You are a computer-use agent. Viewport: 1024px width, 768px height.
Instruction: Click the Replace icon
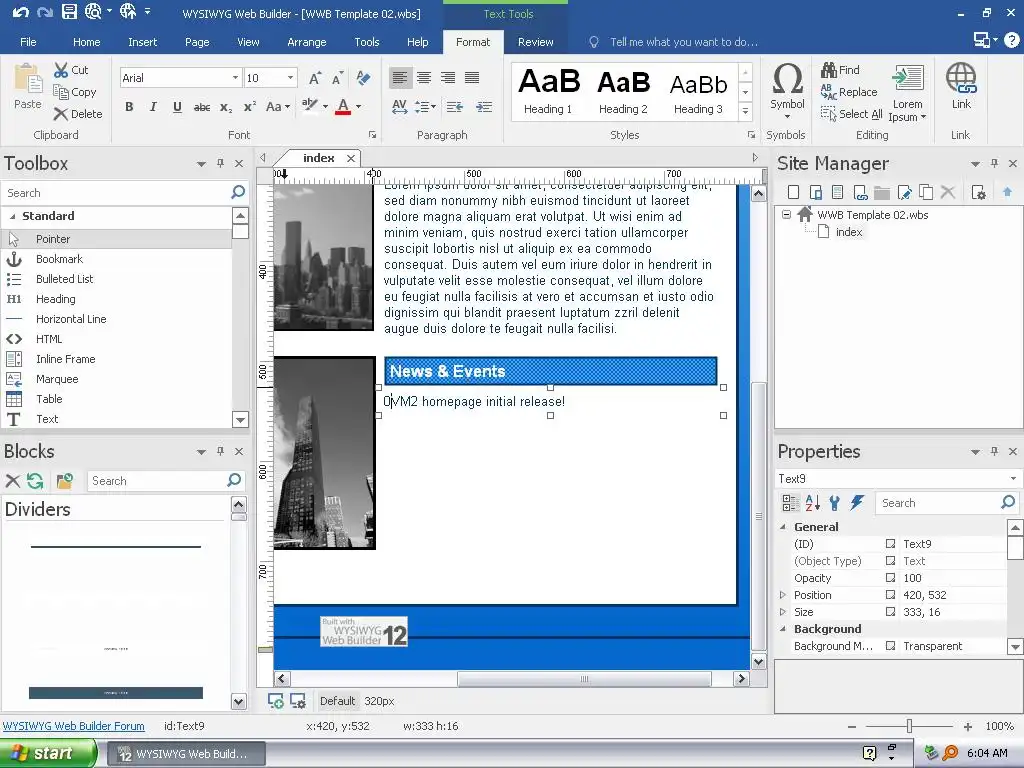coord(829,92)
